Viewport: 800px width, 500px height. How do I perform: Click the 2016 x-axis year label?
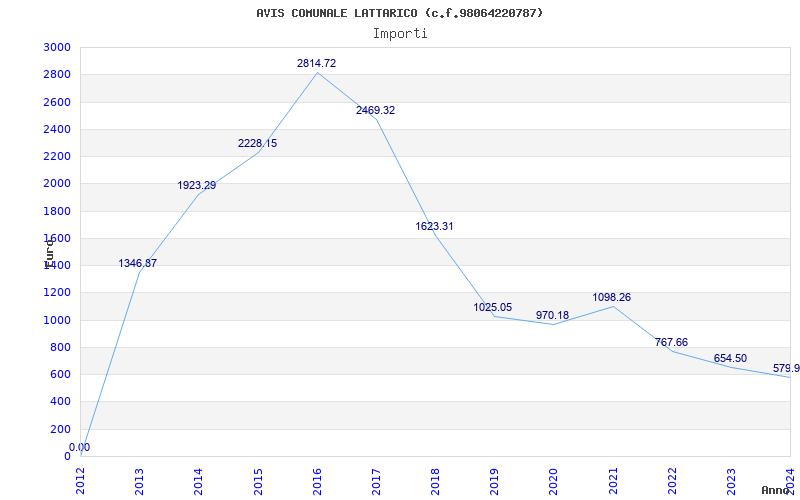coord(317,482)
